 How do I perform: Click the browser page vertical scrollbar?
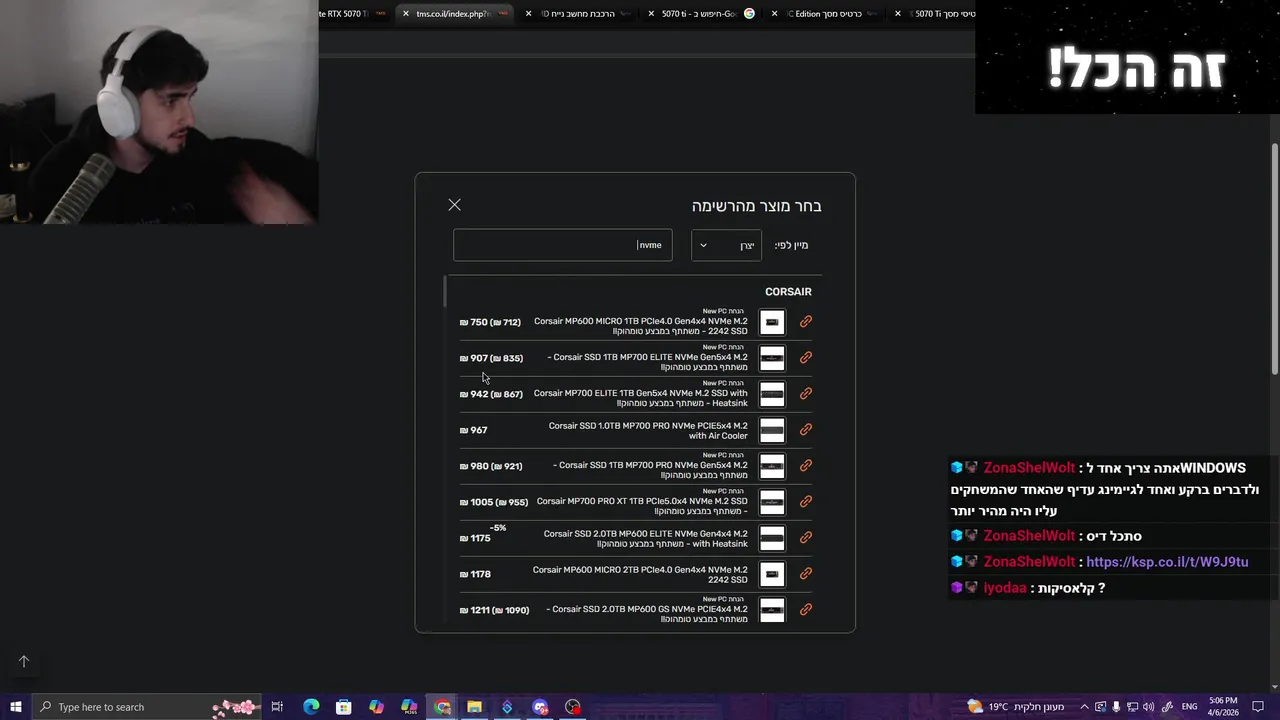pyautogui.click(x=1274, y=260)
